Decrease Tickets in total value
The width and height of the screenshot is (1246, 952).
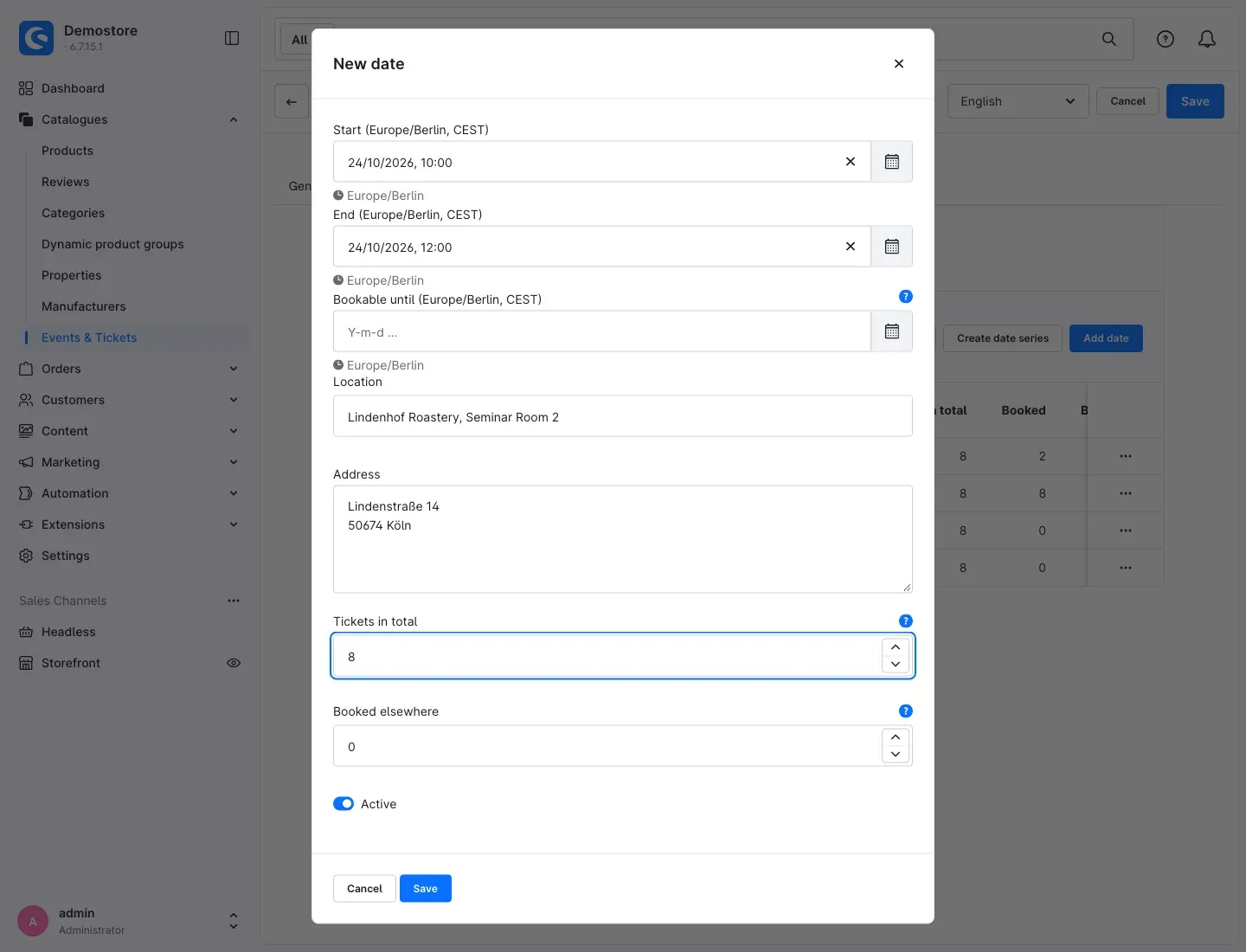click(896, 665)
